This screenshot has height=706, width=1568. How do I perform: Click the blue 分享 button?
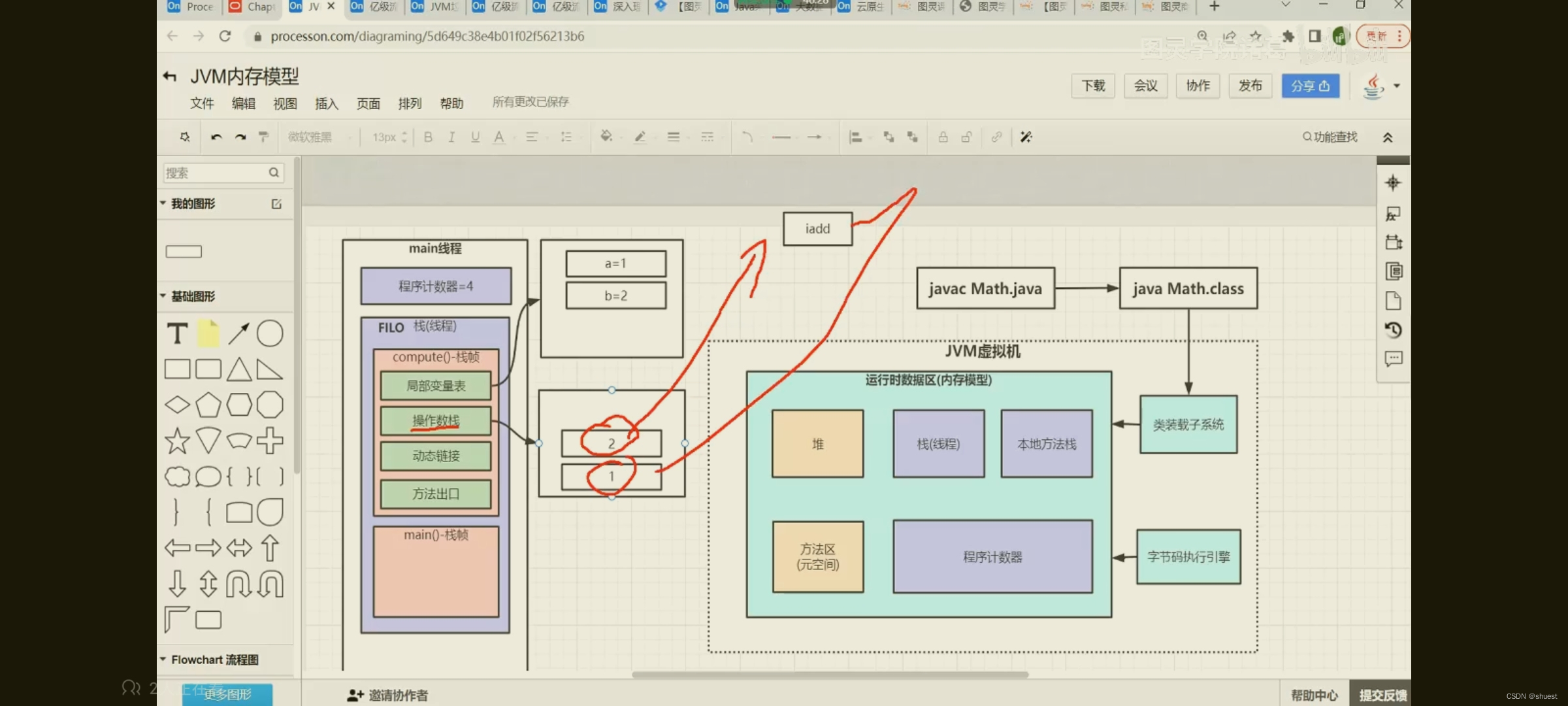(1311, 86)
